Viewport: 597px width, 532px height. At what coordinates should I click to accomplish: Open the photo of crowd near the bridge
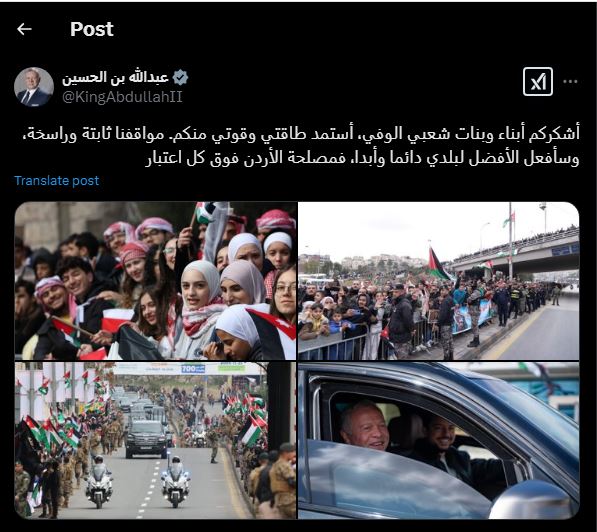point(439,281)
